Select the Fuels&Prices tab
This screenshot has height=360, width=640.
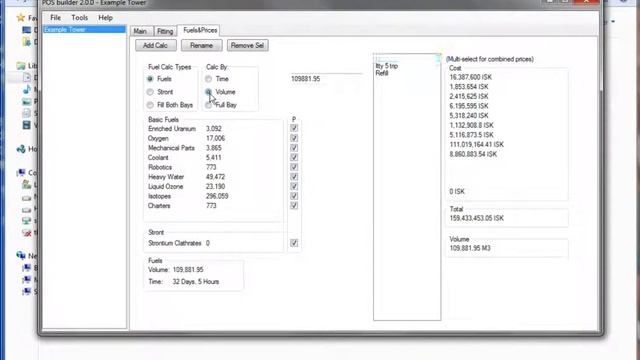point(200,30)
